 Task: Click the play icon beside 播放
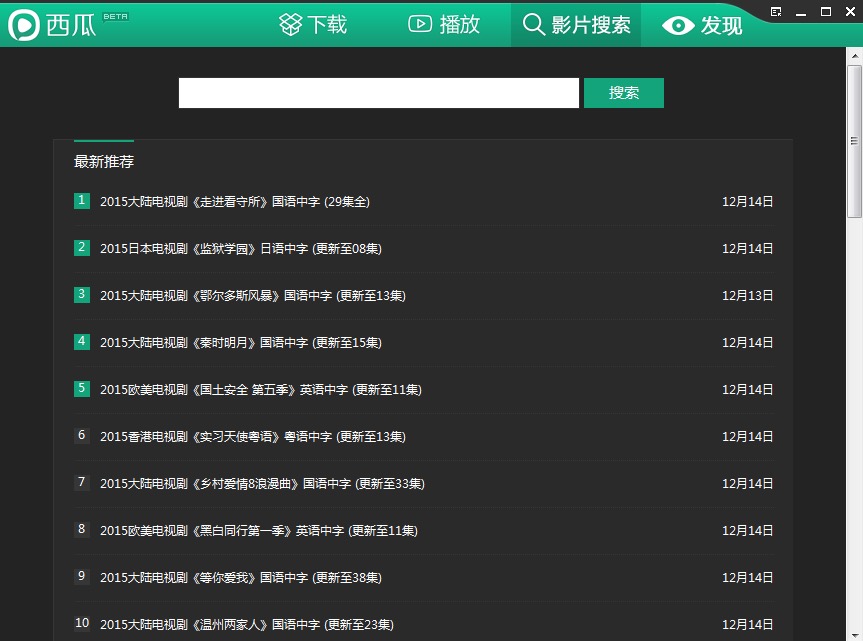tap(418, 23)
